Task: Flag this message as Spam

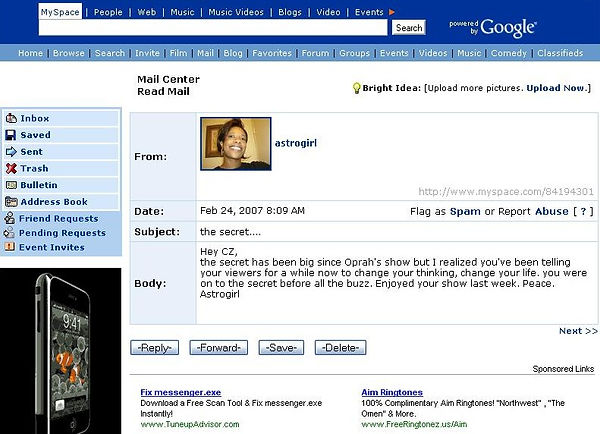Action: tap(465, 211)
